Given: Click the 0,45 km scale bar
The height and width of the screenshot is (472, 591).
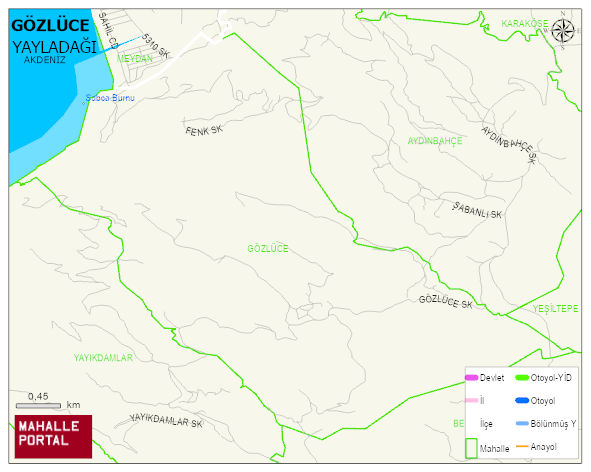Looking at the screenshot, I should click(38, 406).
